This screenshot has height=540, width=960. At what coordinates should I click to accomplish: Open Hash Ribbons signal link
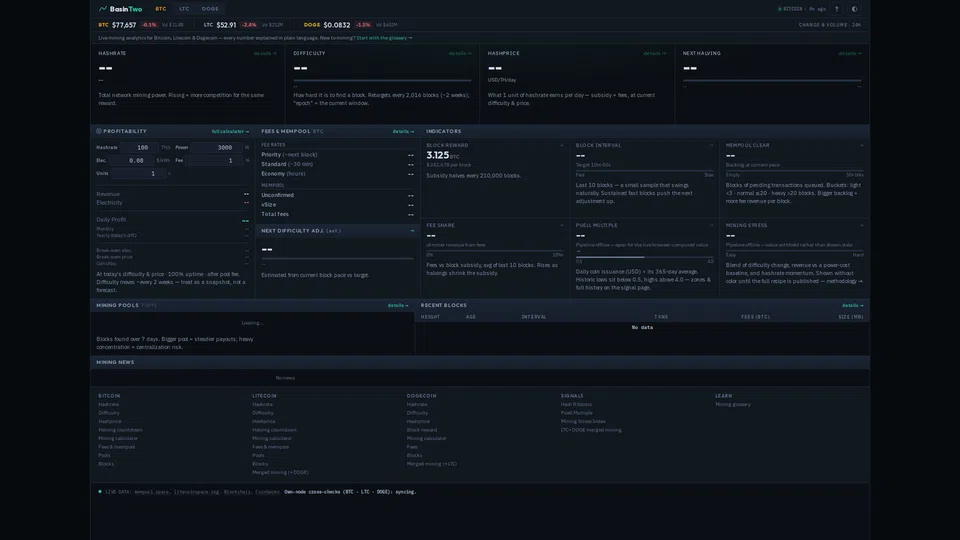coord(576,405)
